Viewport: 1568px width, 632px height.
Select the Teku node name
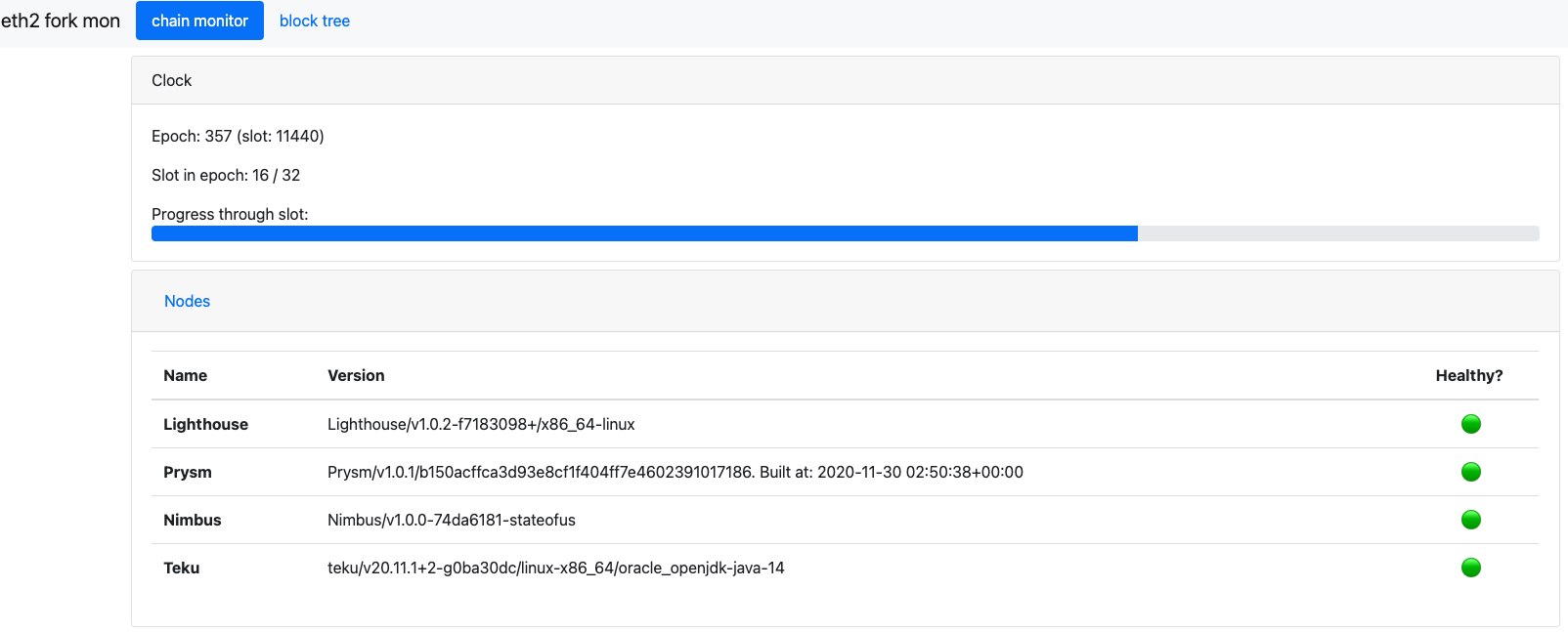pos(182,568)
